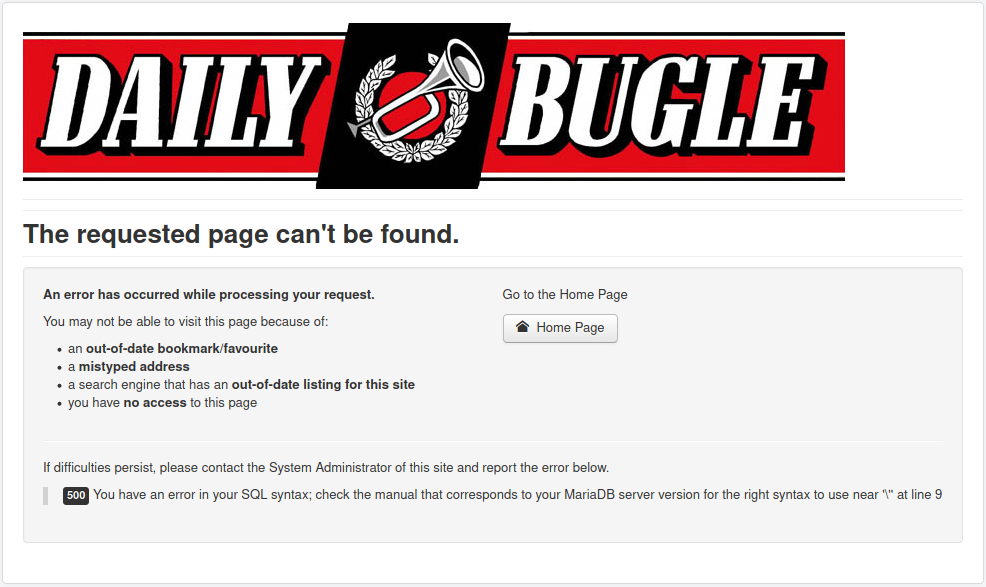The width and height of the screenshot is (986, 587).
Task: Click the 'You may not be able' sentence
Action: (x=186, y=321)
